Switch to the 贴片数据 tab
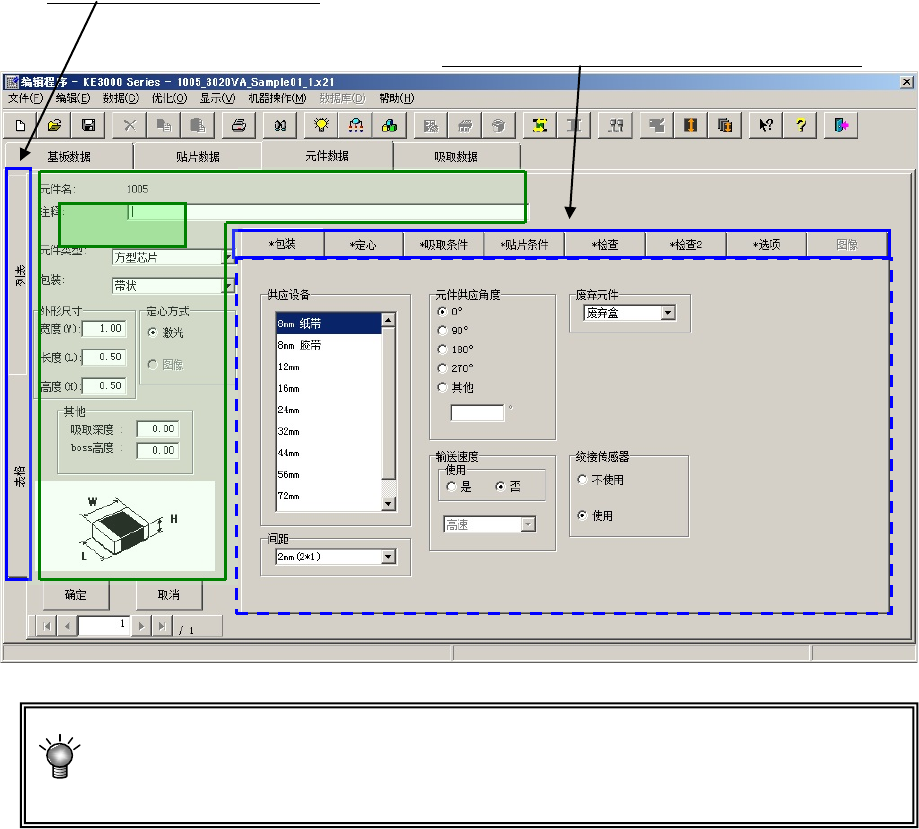The image size is (919, 829). point(197,157)
